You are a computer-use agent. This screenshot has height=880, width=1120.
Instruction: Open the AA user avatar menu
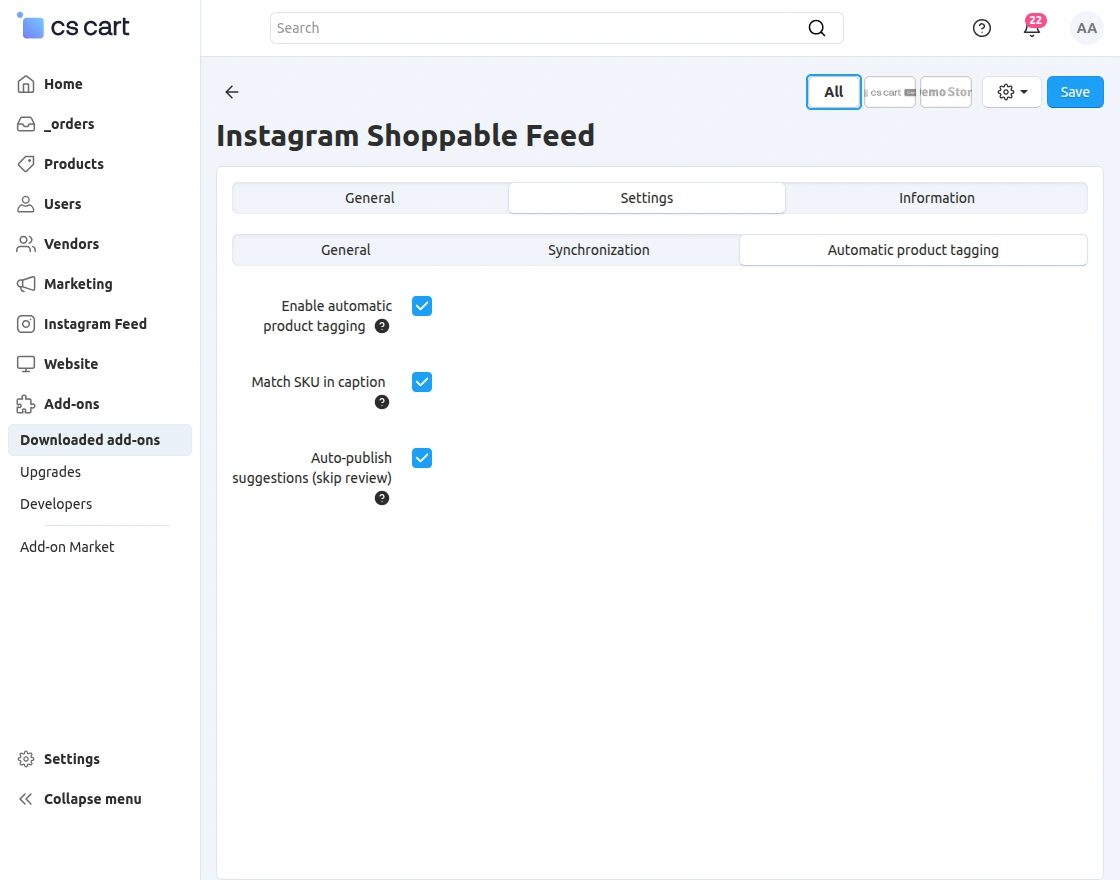[x=1086, y=28]
